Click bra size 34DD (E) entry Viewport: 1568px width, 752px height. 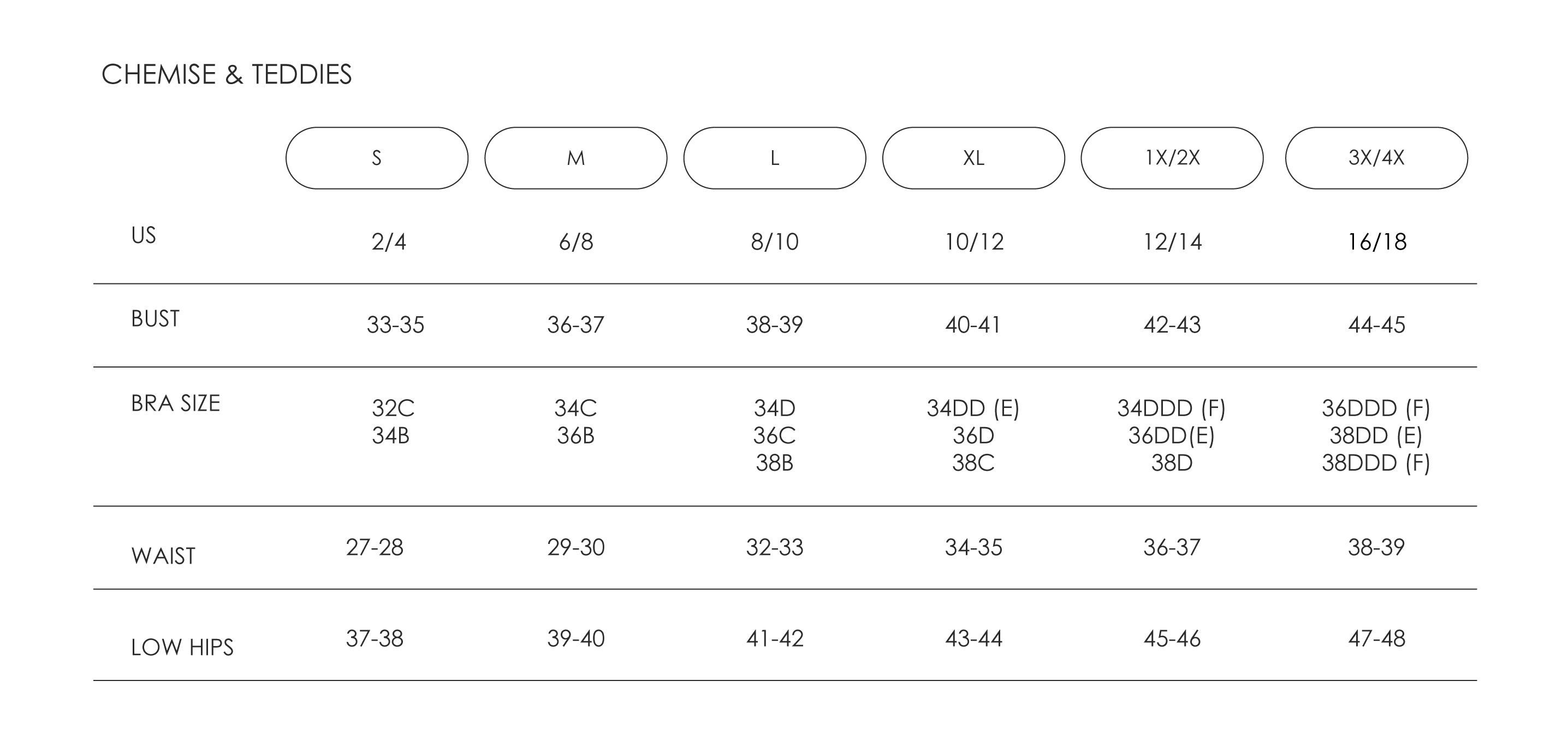(x=973, y=407)
